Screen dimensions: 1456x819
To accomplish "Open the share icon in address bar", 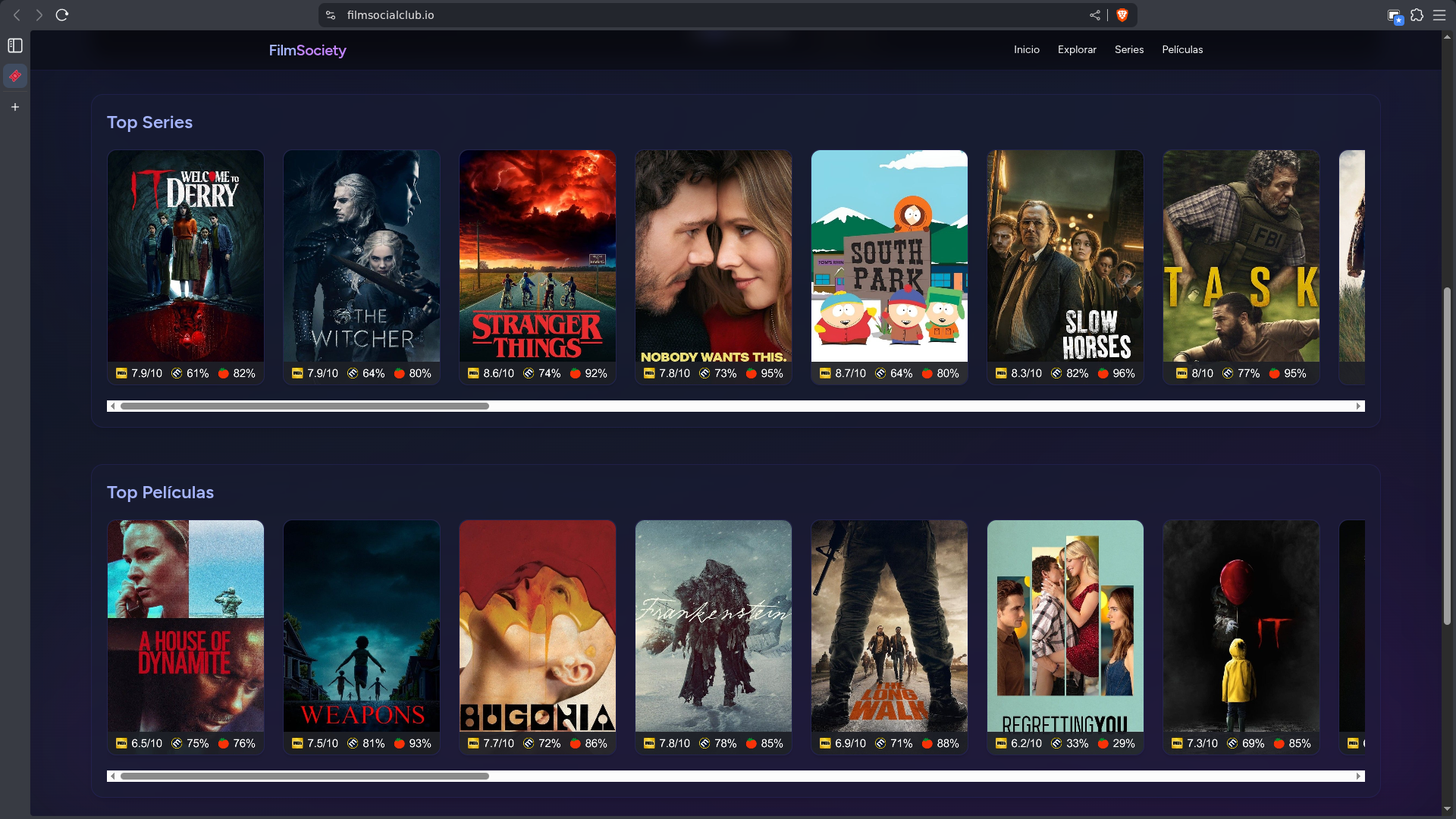I will pos(1094,15).
